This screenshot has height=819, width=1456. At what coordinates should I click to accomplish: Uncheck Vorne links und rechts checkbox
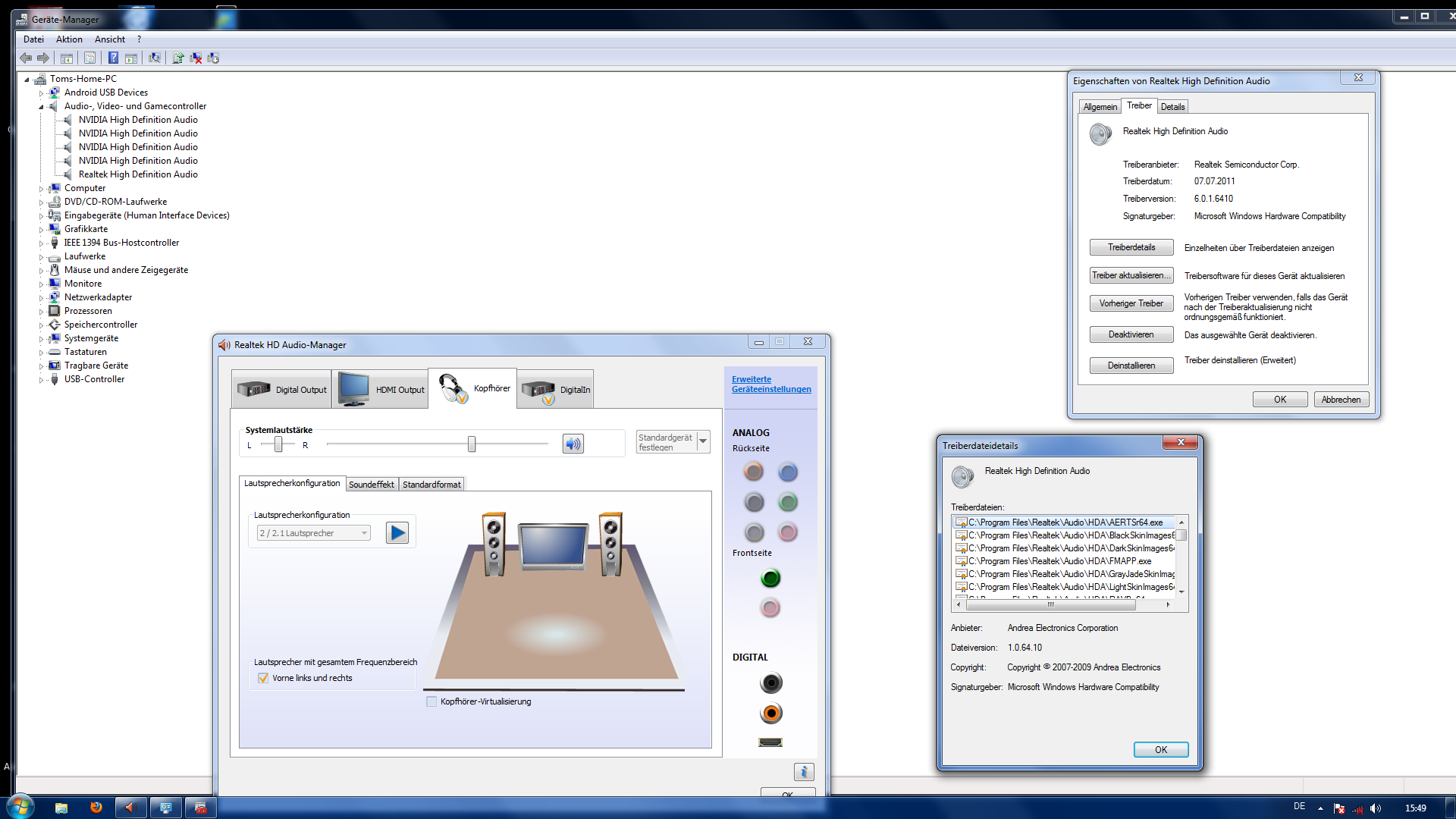tap(263, 678)
